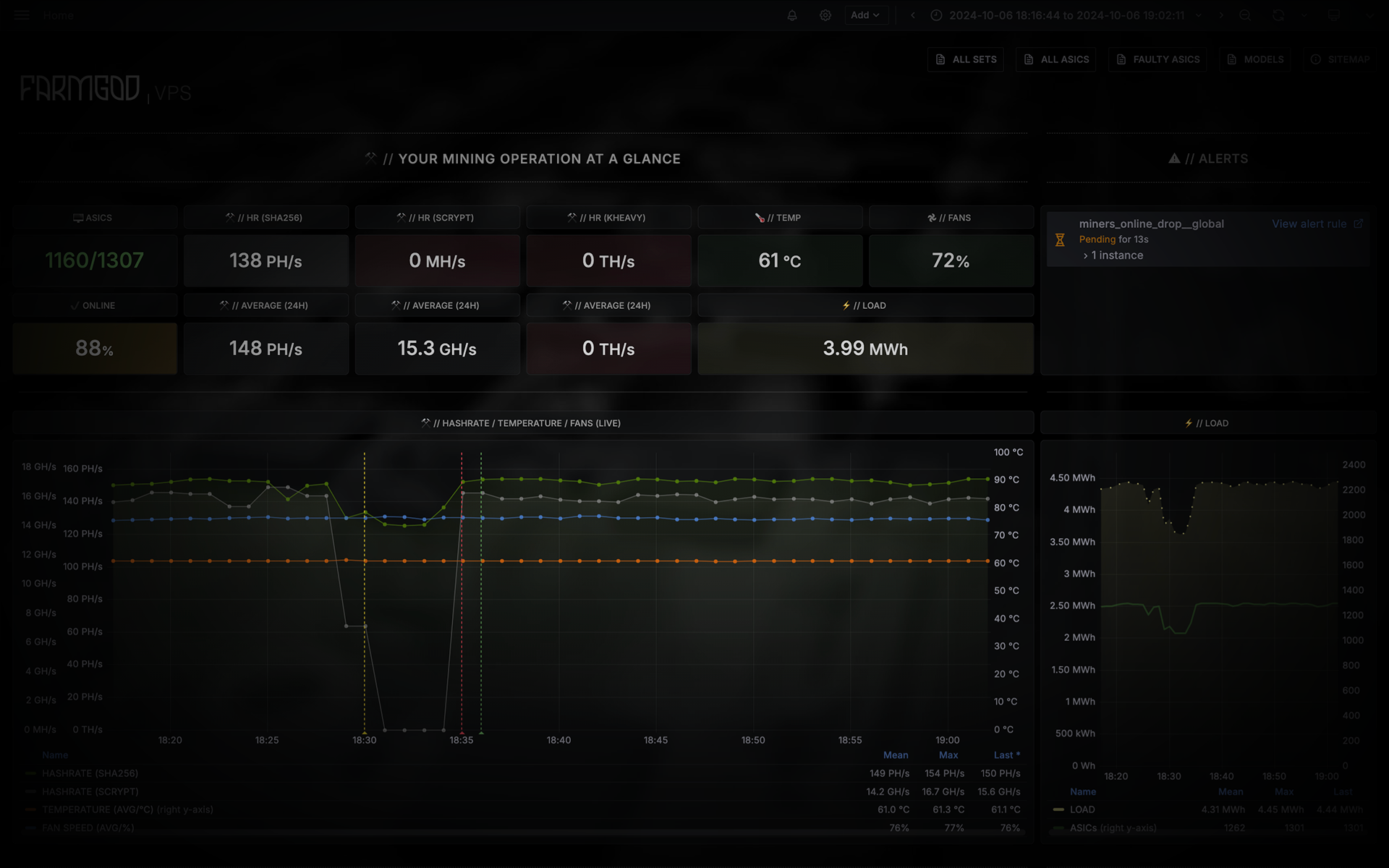Screen dimensions: 1389x868
Task: Open dashboard settings gear
Action: tap(825, 15)
